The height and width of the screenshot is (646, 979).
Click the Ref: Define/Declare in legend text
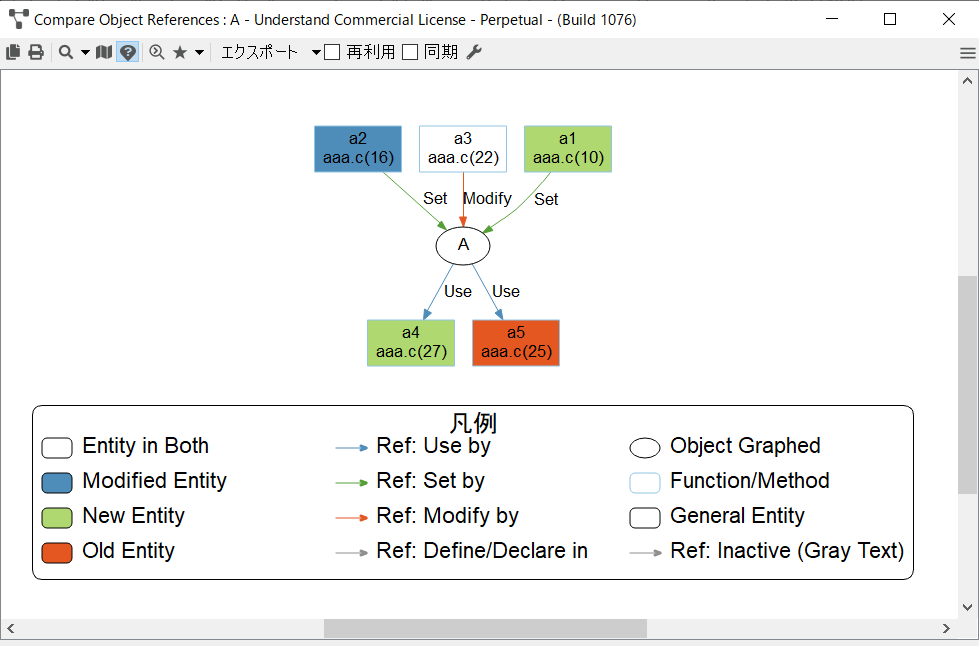(x=482, y=551)
